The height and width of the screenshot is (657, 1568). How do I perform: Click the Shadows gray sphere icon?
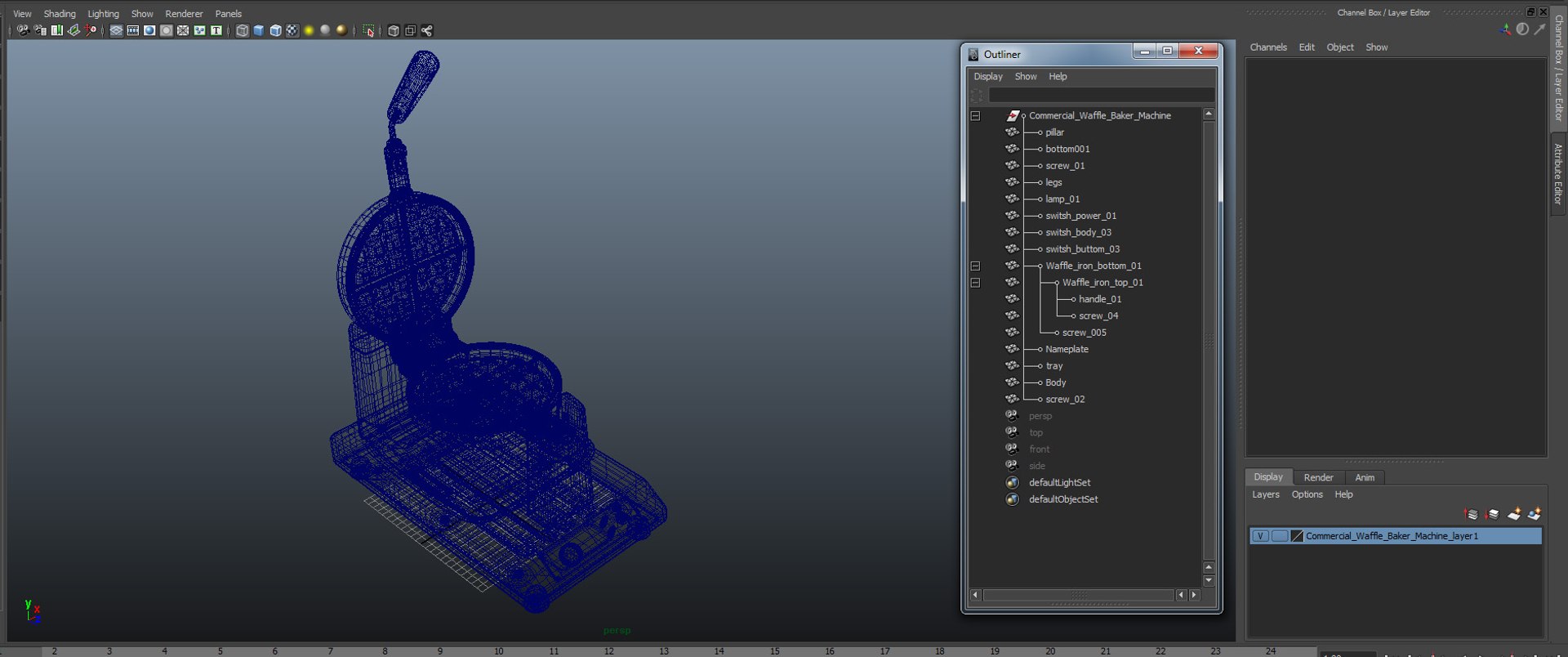click(x=325, y=30)
